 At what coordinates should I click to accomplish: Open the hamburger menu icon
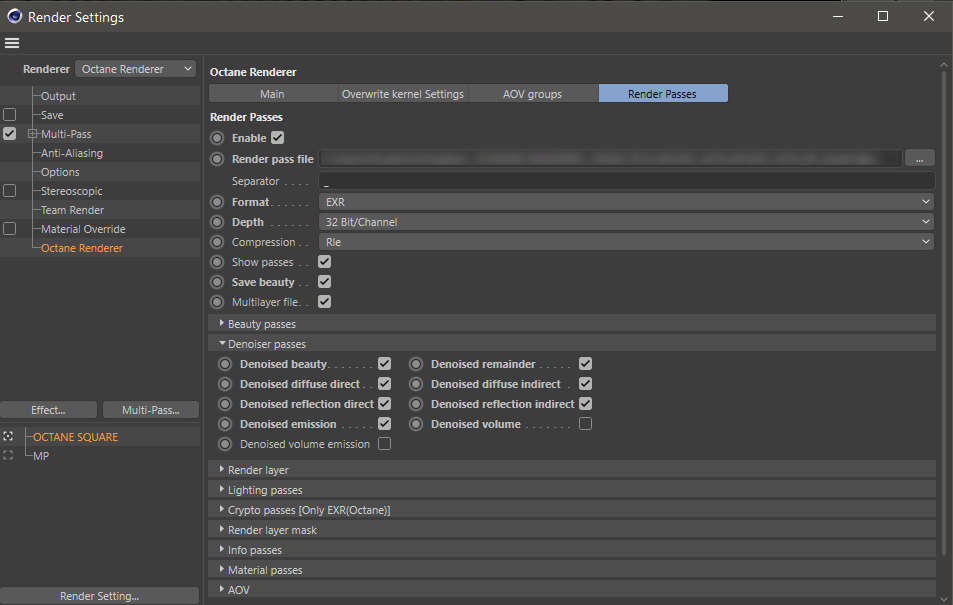point(12,43)
